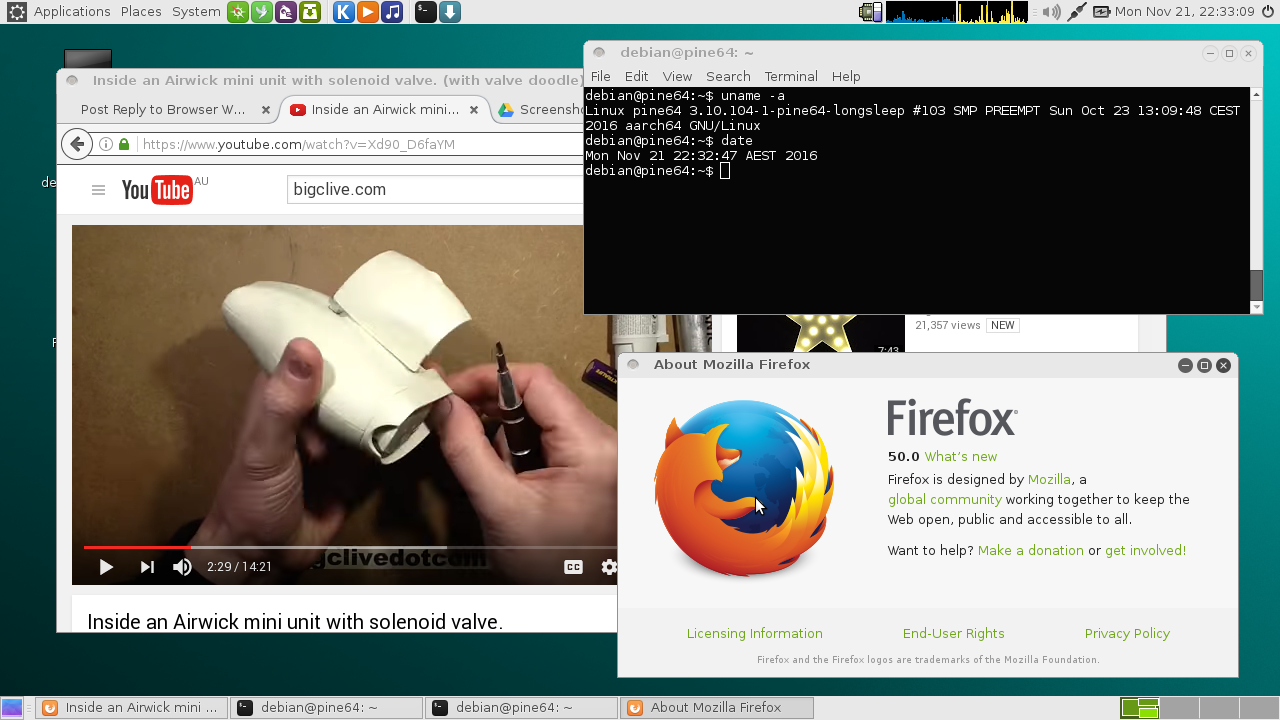Mute the YouTube player volume
The width and height of the screenshot is (1280, 720).
point(182,567)
